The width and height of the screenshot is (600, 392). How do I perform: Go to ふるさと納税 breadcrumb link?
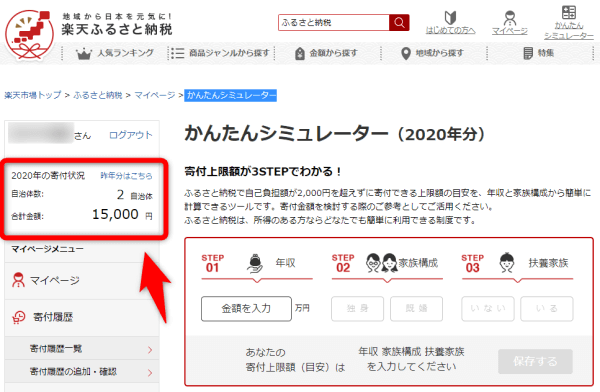(x=98, y=95)
